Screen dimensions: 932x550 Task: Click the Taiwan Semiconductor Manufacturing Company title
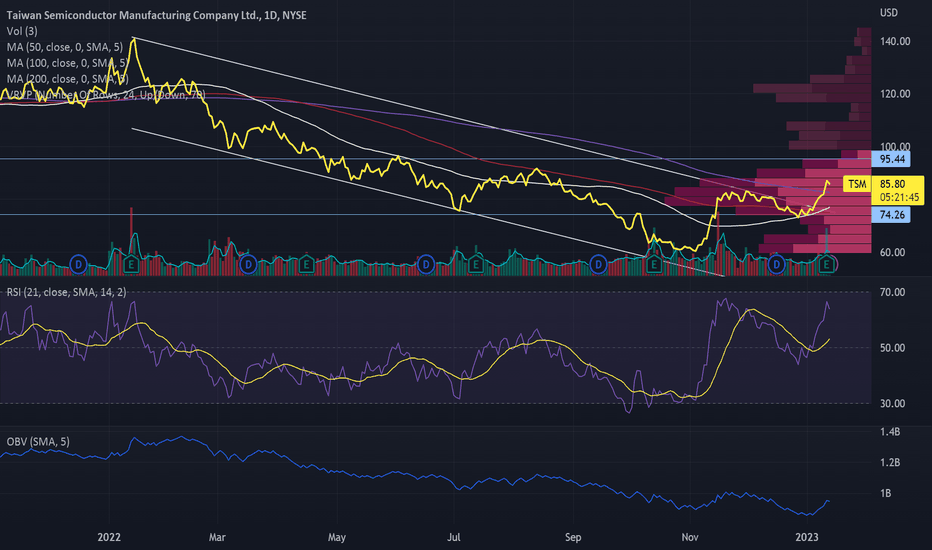coord(156,15)
